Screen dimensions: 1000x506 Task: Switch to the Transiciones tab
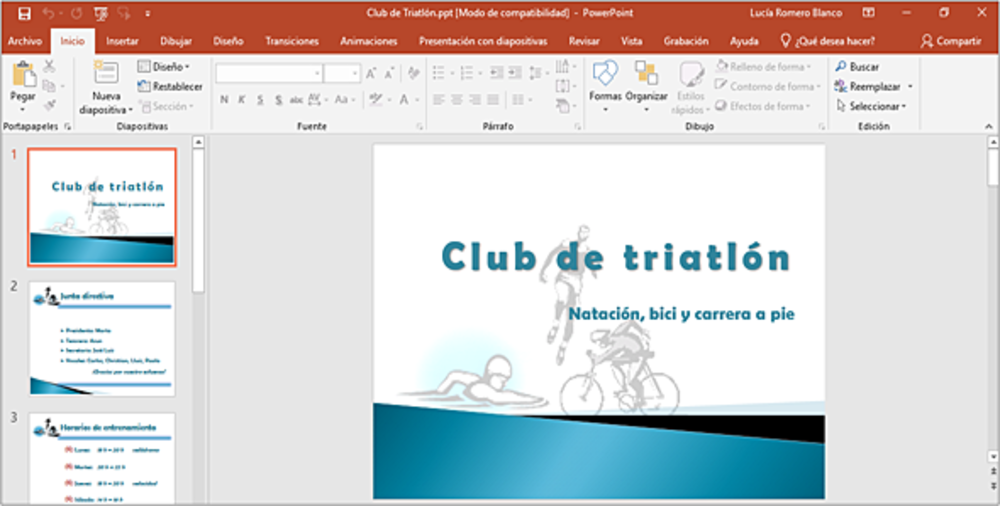pos(291,41)
